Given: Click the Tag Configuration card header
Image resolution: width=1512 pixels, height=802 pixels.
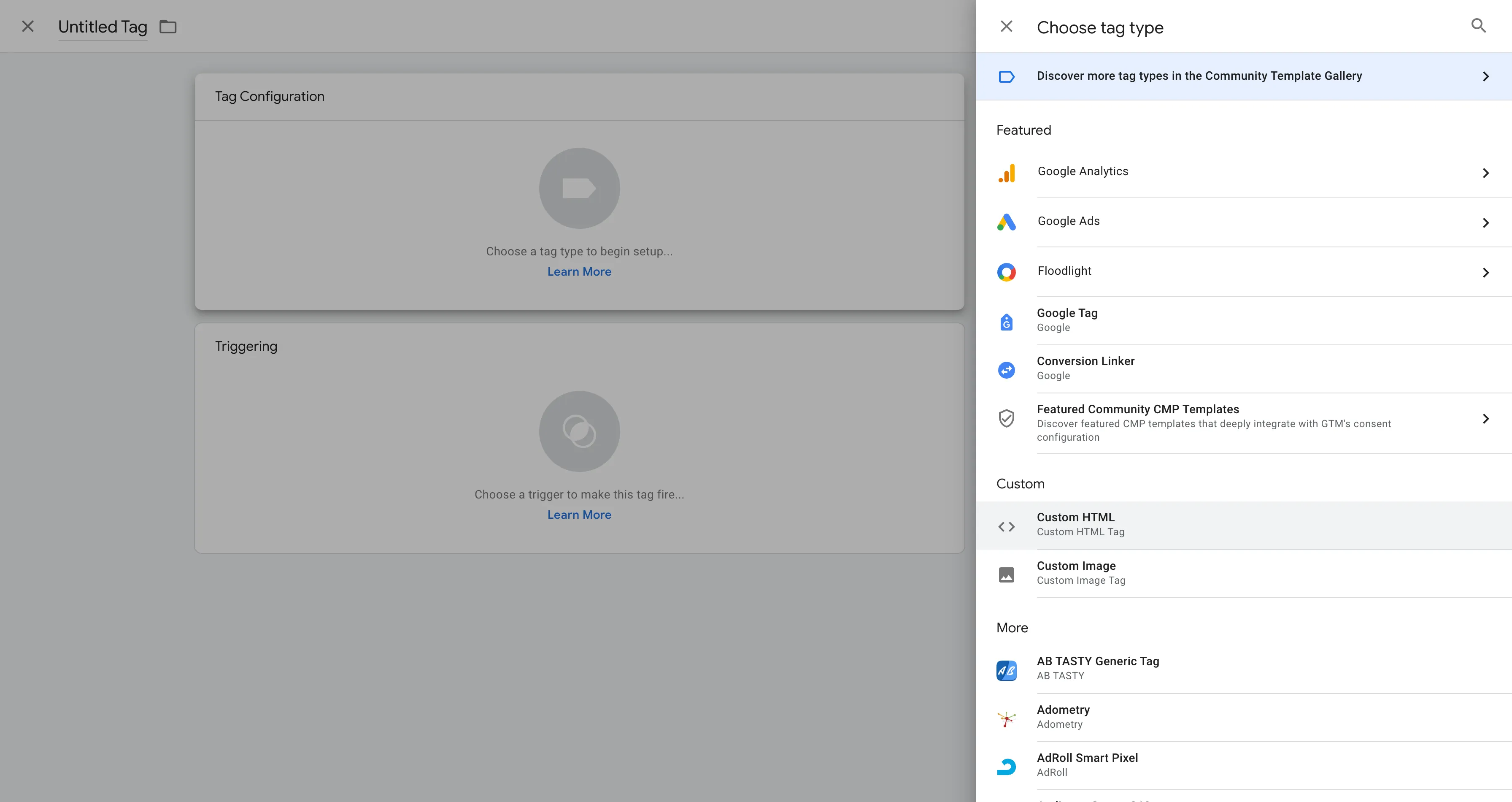Looking at the screenshot, I should (579, 97).
